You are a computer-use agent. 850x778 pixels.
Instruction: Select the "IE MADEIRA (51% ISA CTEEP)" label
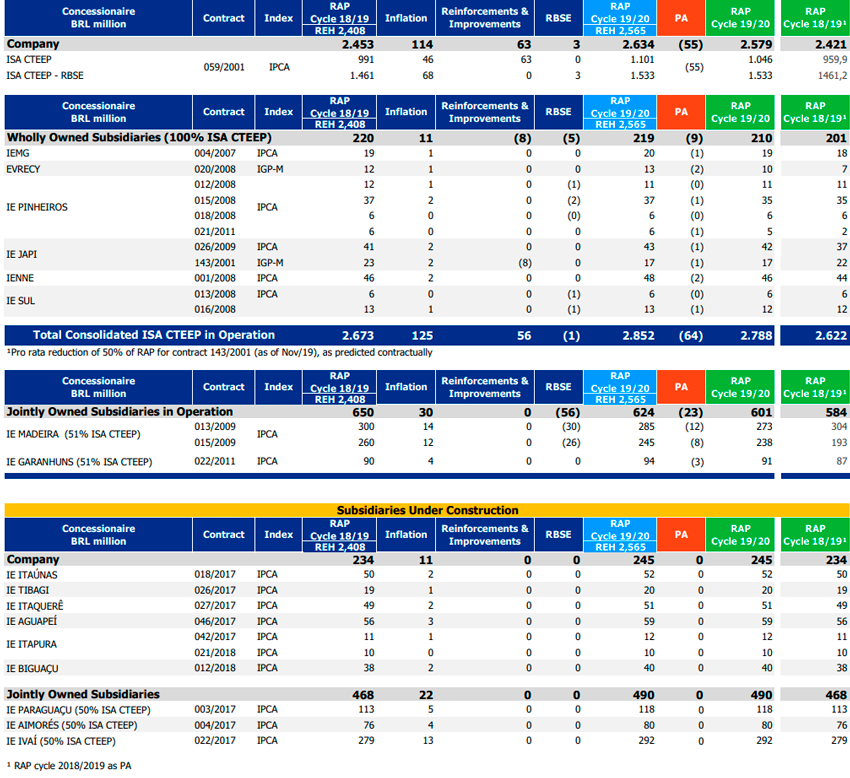click(x=73, y=434)
